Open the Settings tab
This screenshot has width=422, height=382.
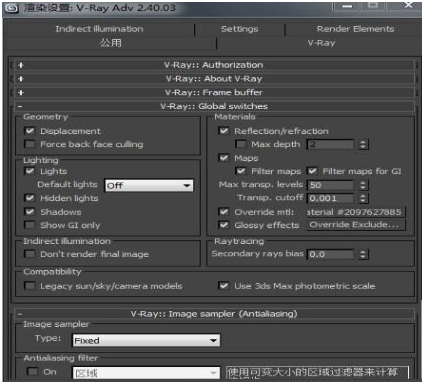click(x=239, y=29)
